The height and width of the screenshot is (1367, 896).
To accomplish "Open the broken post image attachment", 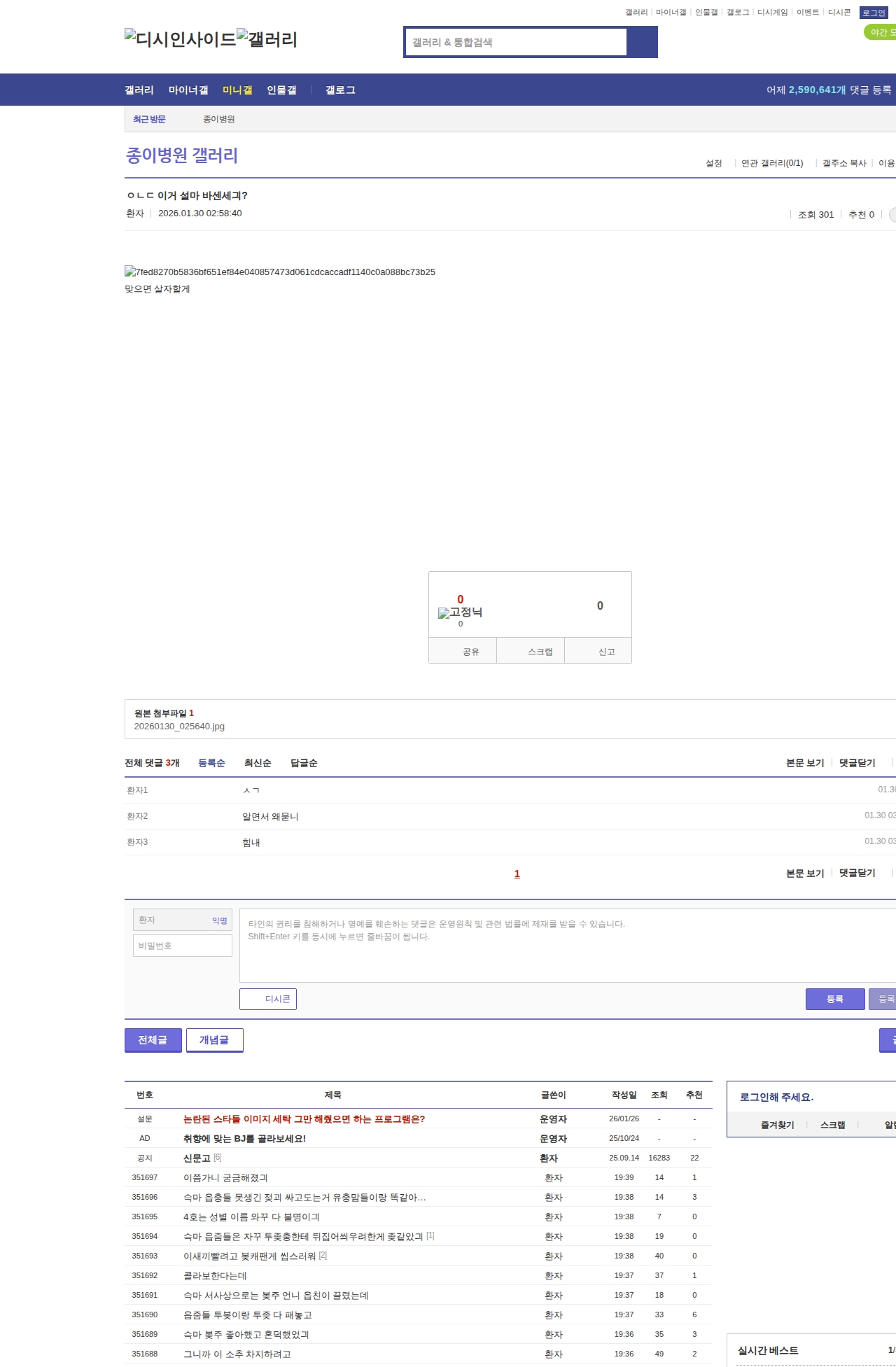I will click(280, 272).
